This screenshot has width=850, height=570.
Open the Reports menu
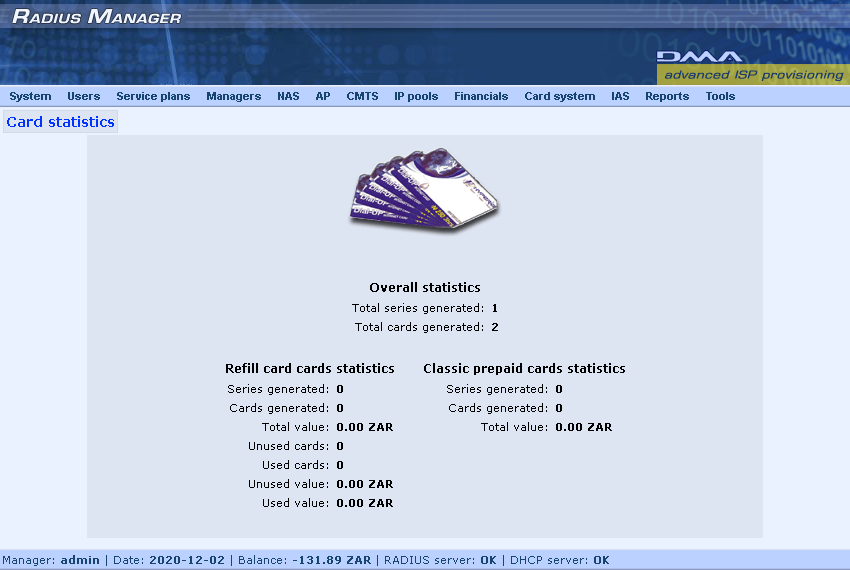pos(667,96)
